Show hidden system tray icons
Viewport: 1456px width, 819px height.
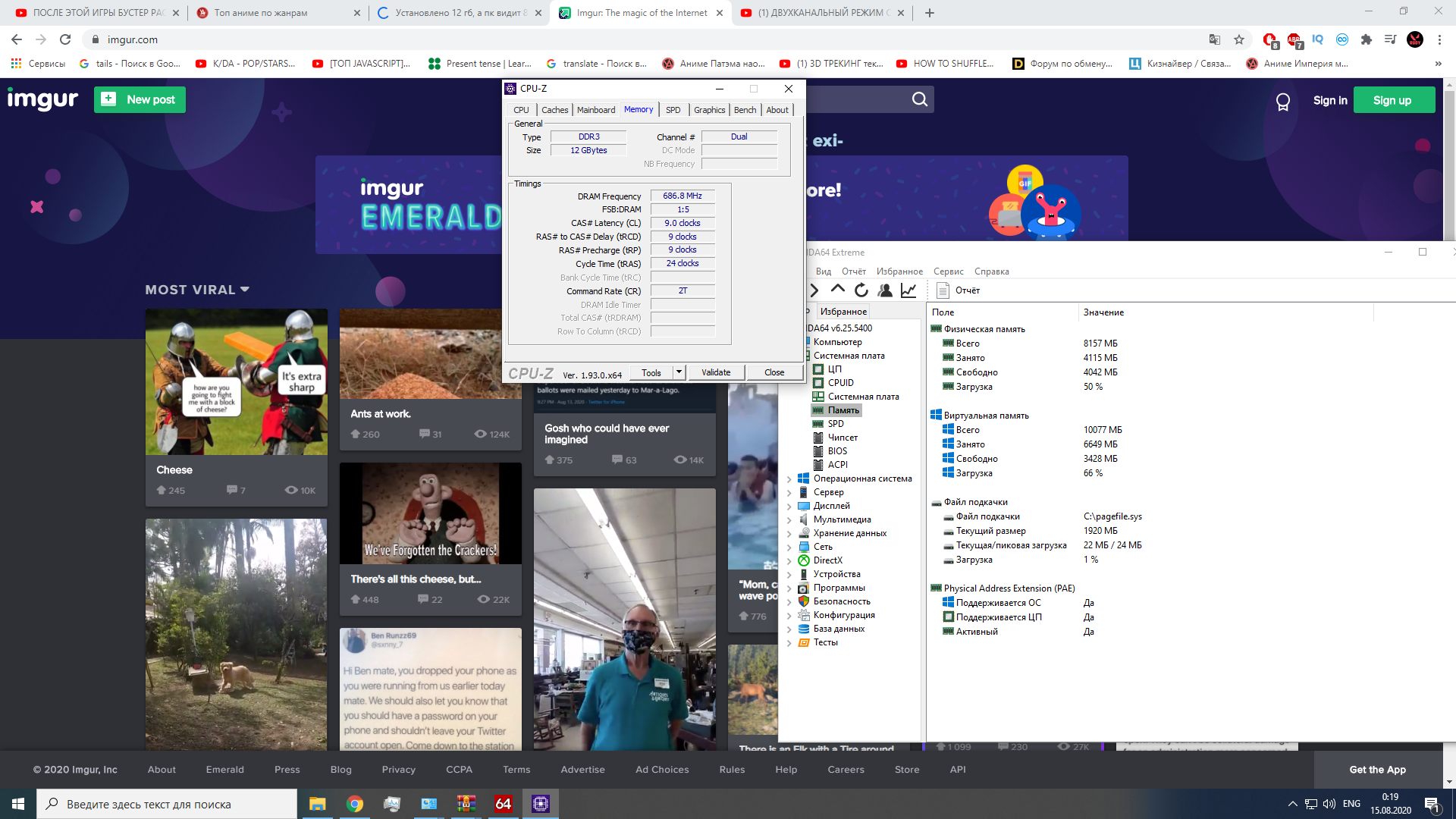(x=1292, y=804)
